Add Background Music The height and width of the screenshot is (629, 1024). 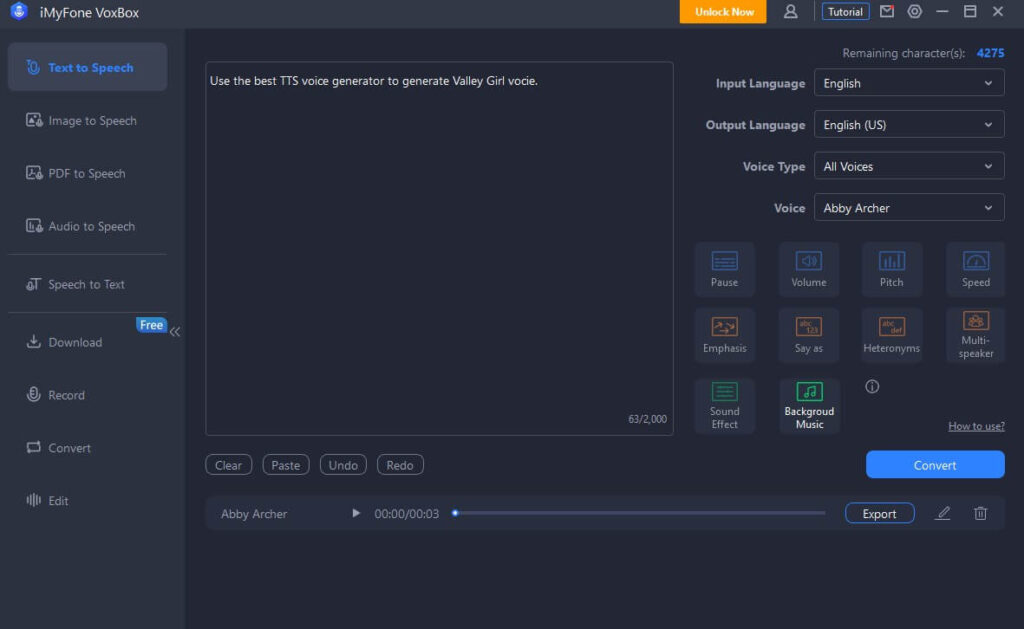[808, 406]
